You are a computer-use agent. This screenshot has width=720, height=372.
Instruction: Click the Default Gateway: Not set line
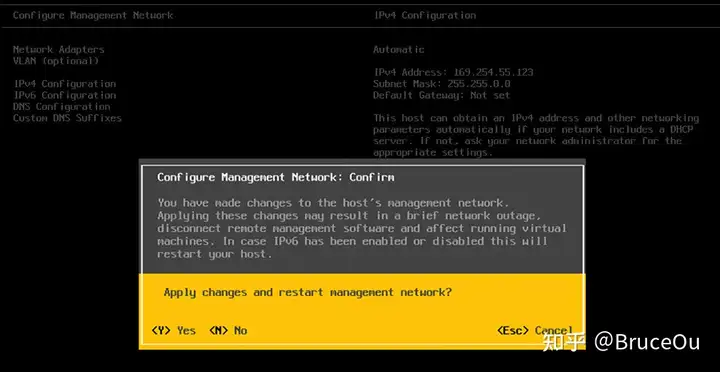point(442,96)
